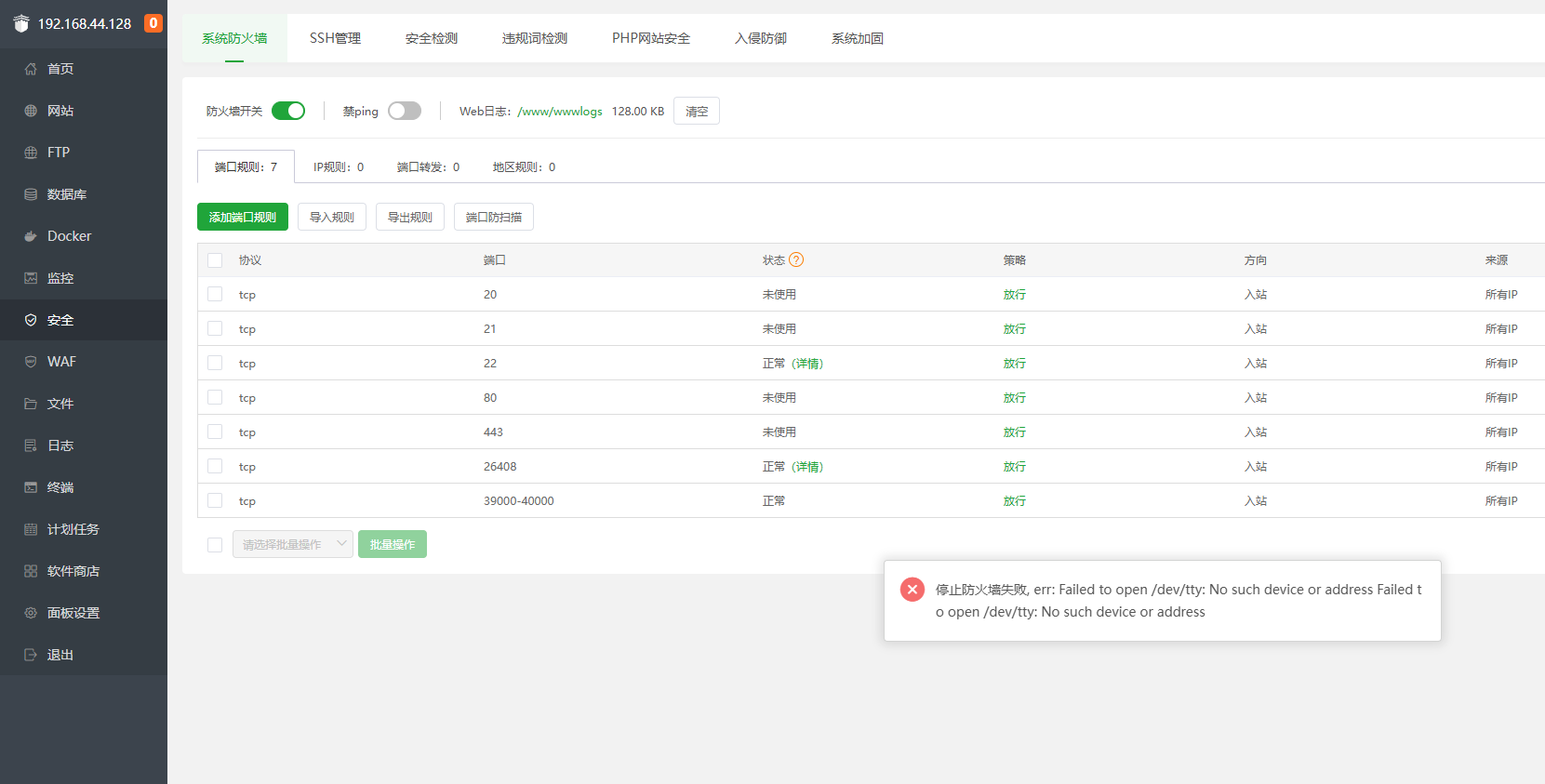
Task: Select the 端口转发: 0 sub-tab
Action: [x=428, y=166]
